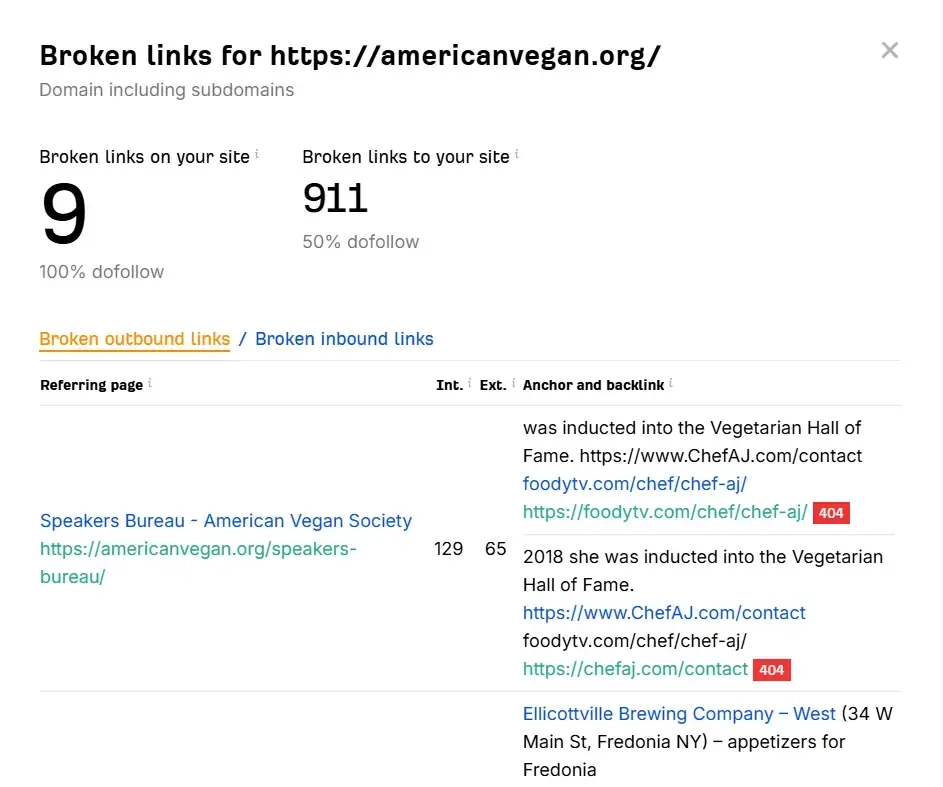Click the 404 badge beside the foodytv URL
Image resolution: width=943 pixels, height=787 pixels.
pyautogui.click(x=831, y=513)
